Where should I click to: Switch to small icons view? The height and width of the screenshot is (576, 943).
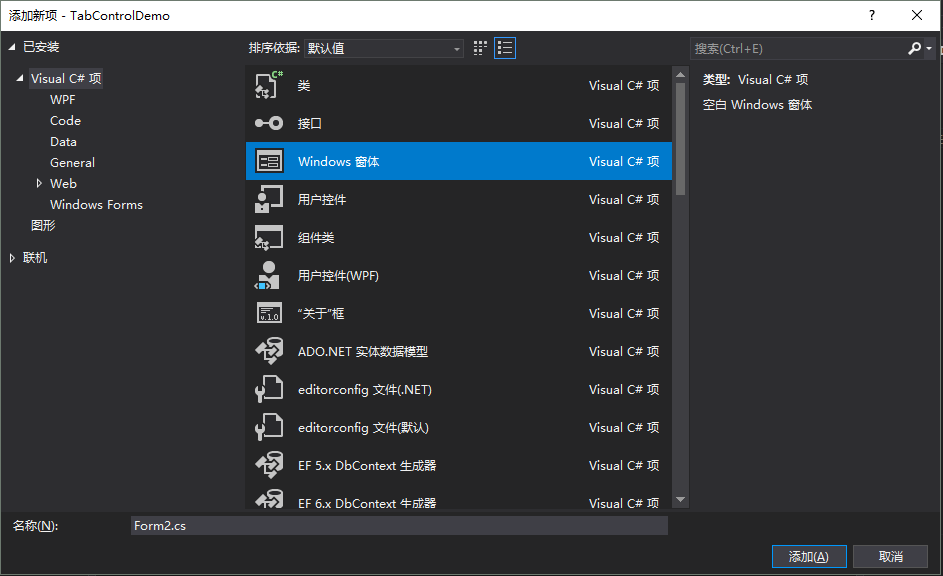(480, 47)
